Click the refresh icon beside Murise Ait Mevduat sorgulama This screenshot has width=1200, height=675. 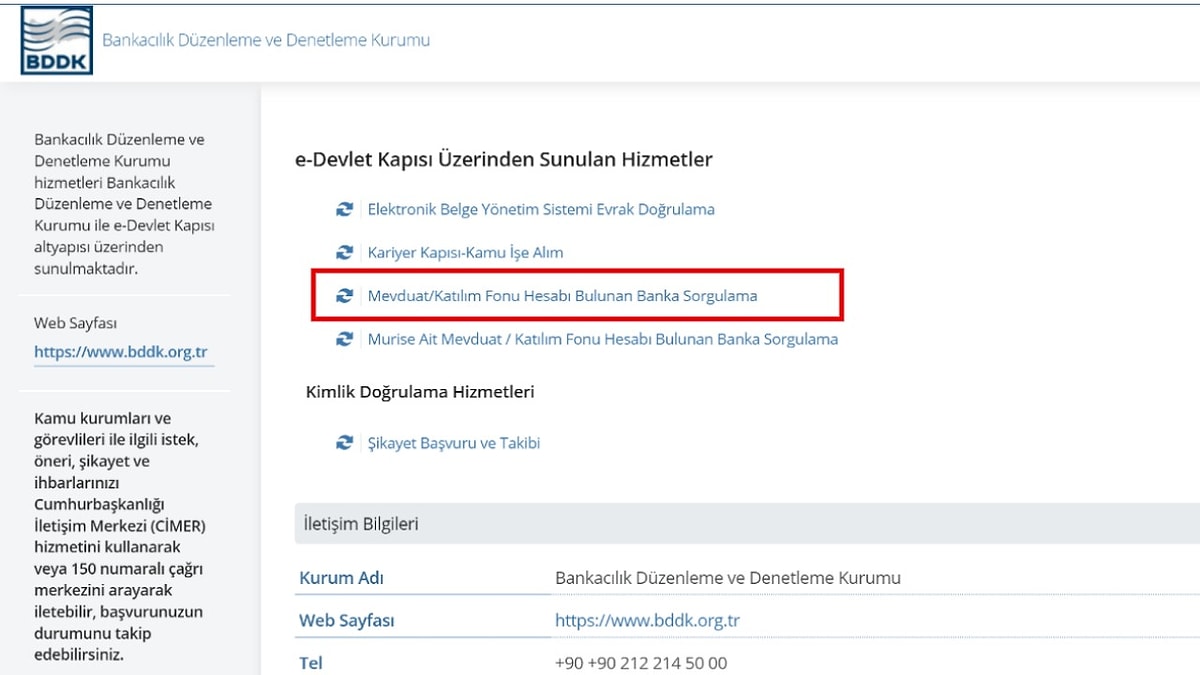pyautogui.click(x=344, y=340)
